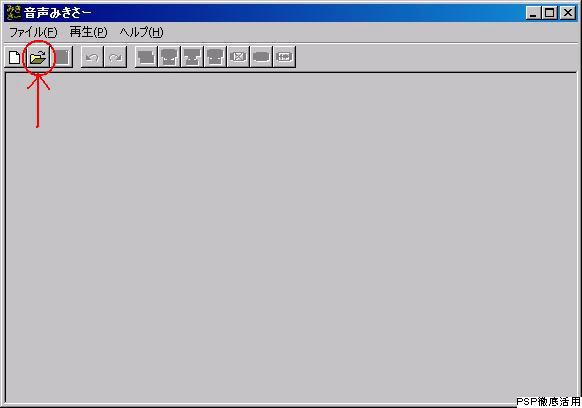Open a file with the yellow folder icon

(x=38, y=57)
